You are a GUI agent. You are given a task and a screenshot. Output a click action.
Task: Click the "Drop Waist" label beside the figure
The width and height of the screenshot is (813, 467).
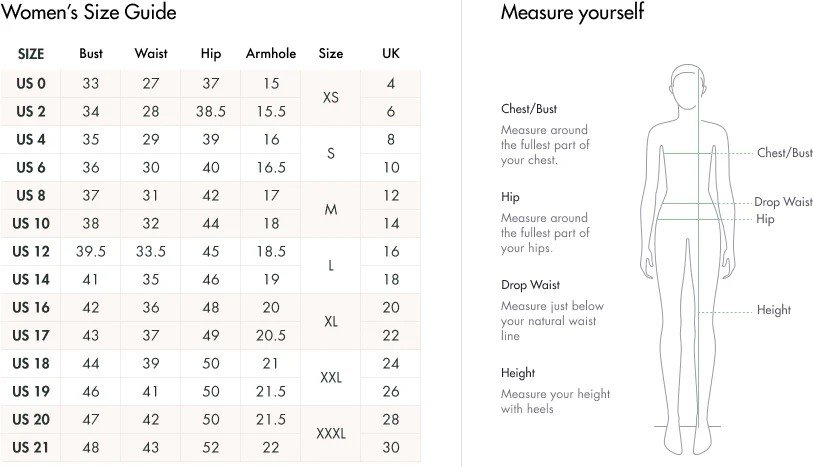783,202
